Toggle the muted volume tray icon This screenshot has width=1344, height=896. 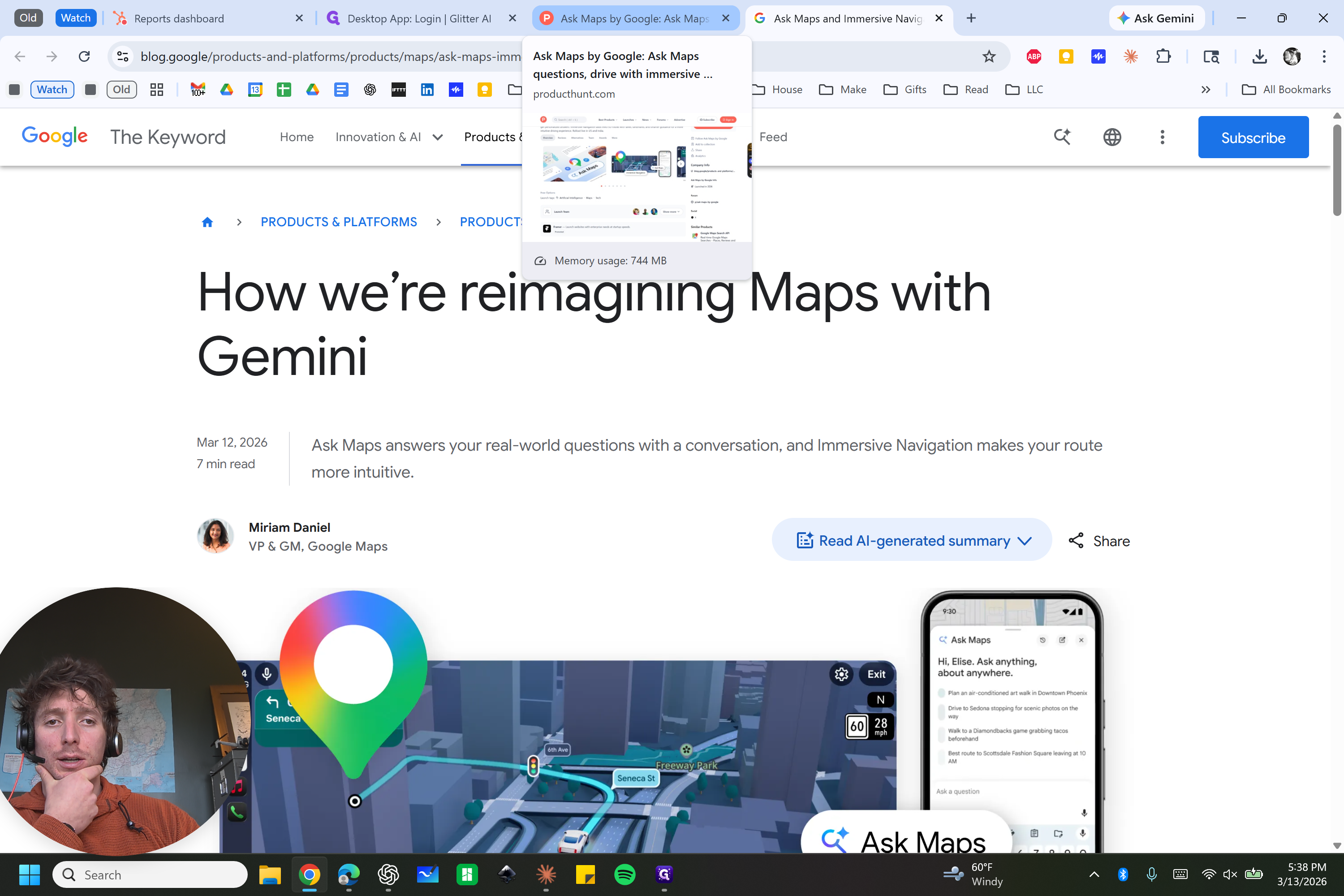pos(1230,874)
